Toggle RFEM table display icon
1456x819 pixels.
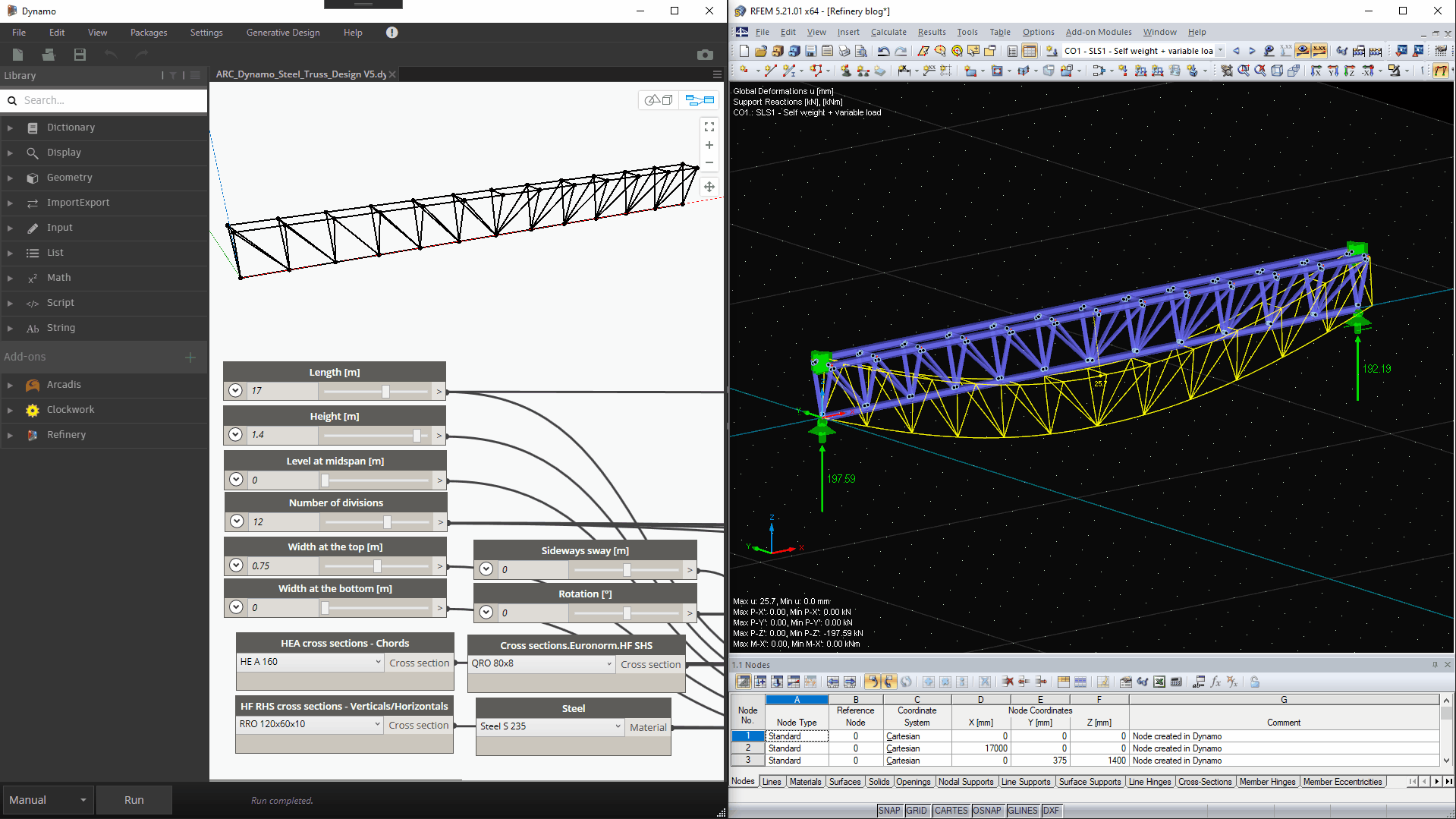[x=1030, y=51]
